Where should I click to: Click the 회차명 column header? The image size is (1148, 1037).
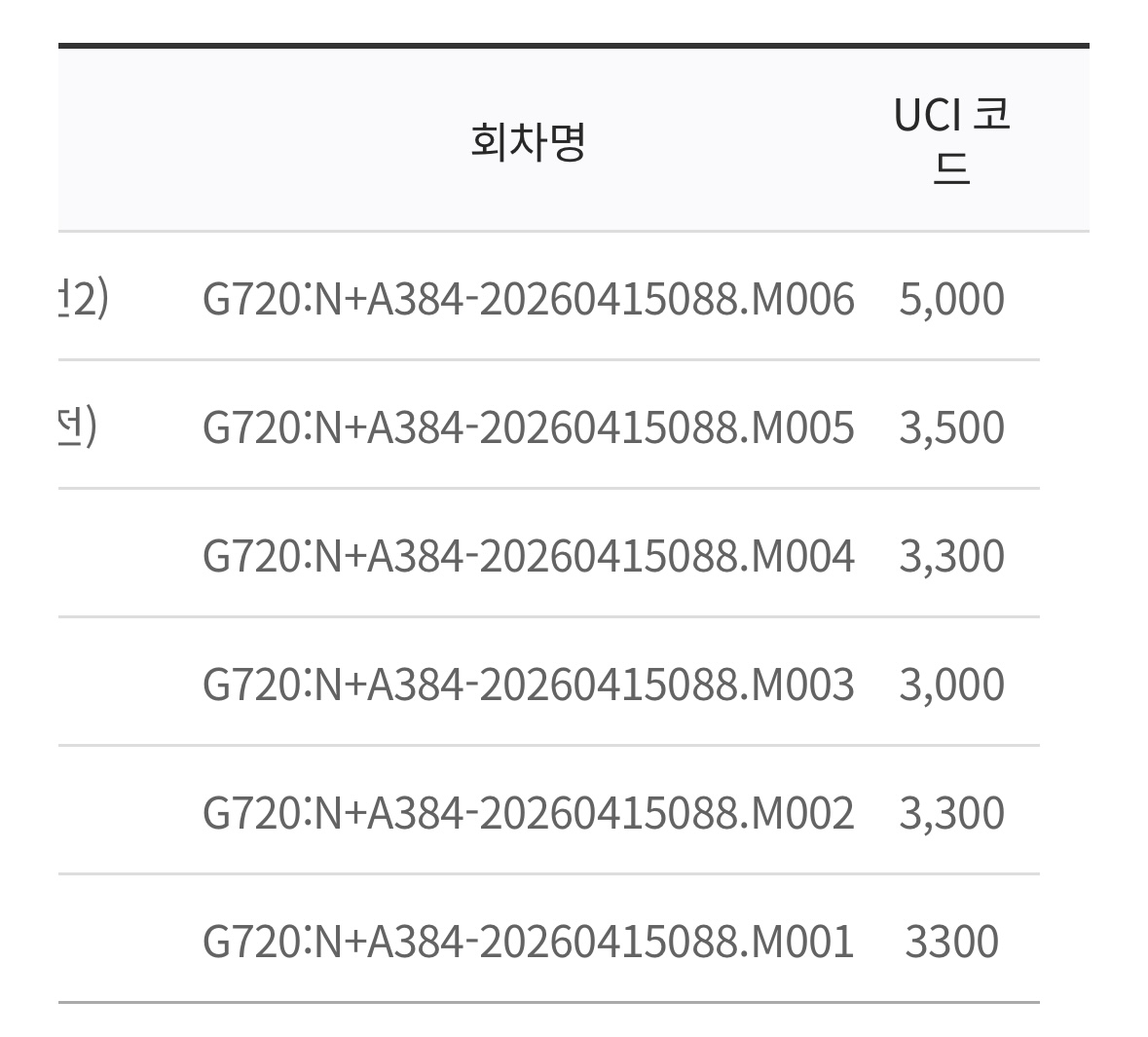pyautogui.click(x=528, y=142)
